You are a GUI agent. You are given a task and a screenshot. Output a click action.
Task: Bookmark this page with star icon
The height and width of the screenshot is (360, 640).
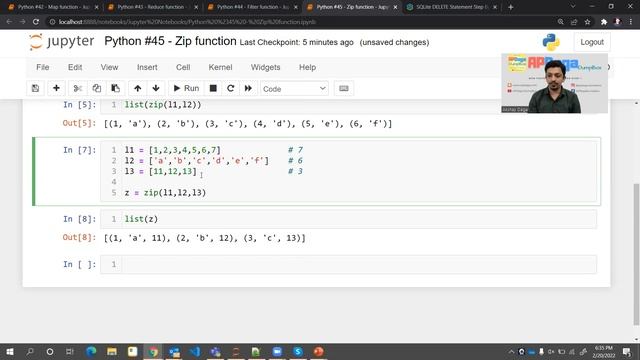point(587,22)
